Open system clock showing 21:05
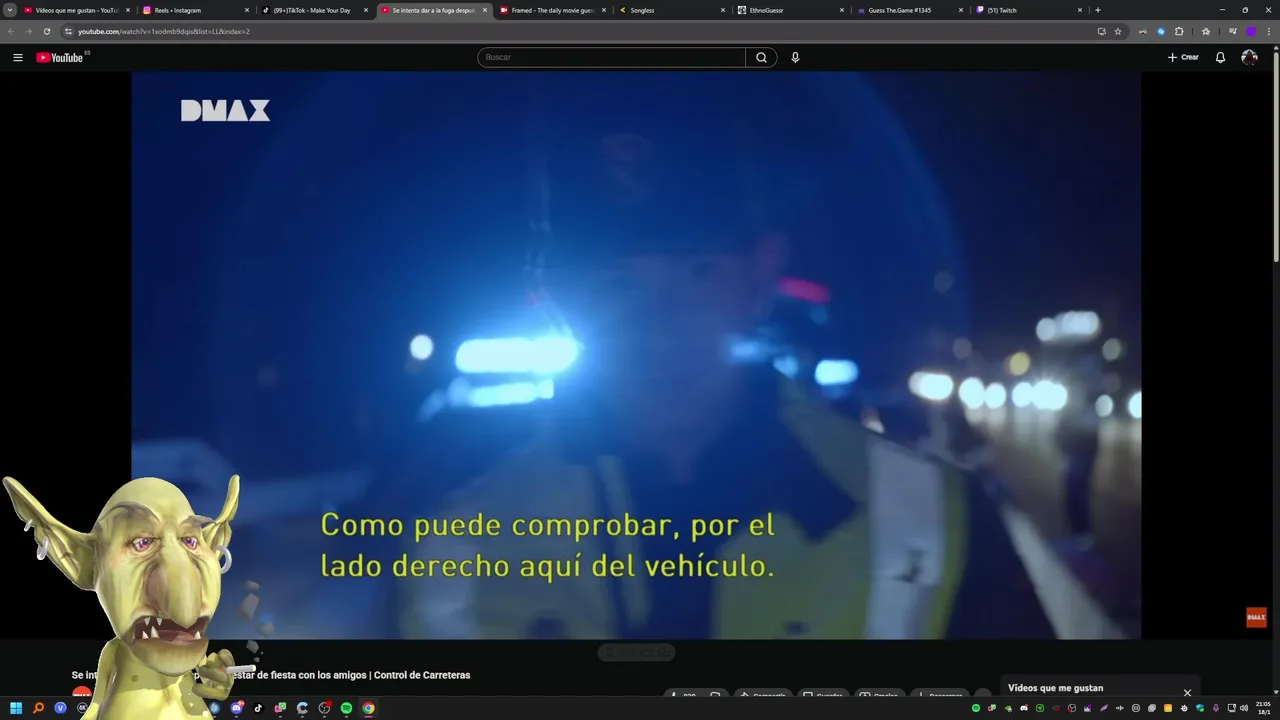 (1263, 708)
